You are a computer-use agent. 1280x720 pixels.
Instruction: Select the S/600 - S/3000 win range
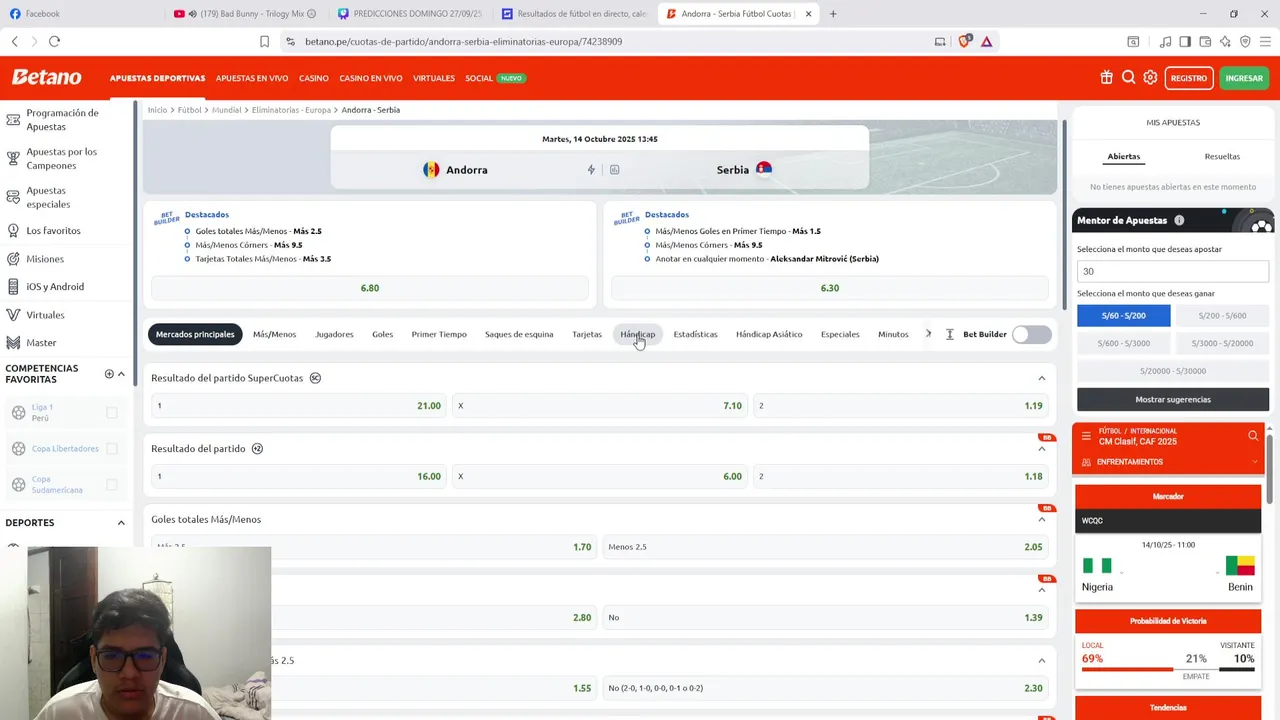coord(1124,343)
